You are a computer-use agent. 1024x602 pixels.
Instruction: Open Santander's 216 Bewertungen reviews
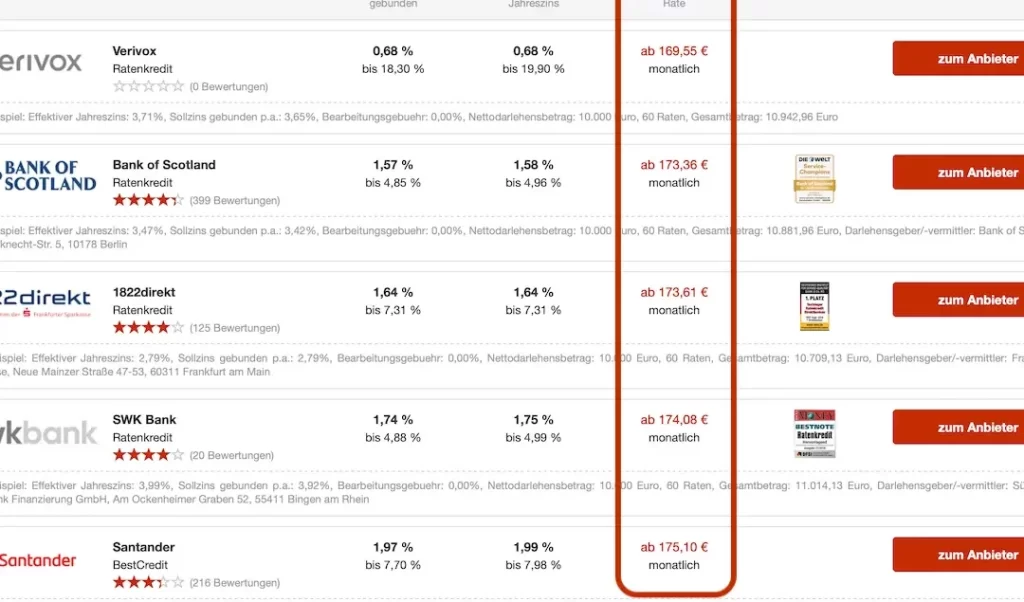pos(234,583)
